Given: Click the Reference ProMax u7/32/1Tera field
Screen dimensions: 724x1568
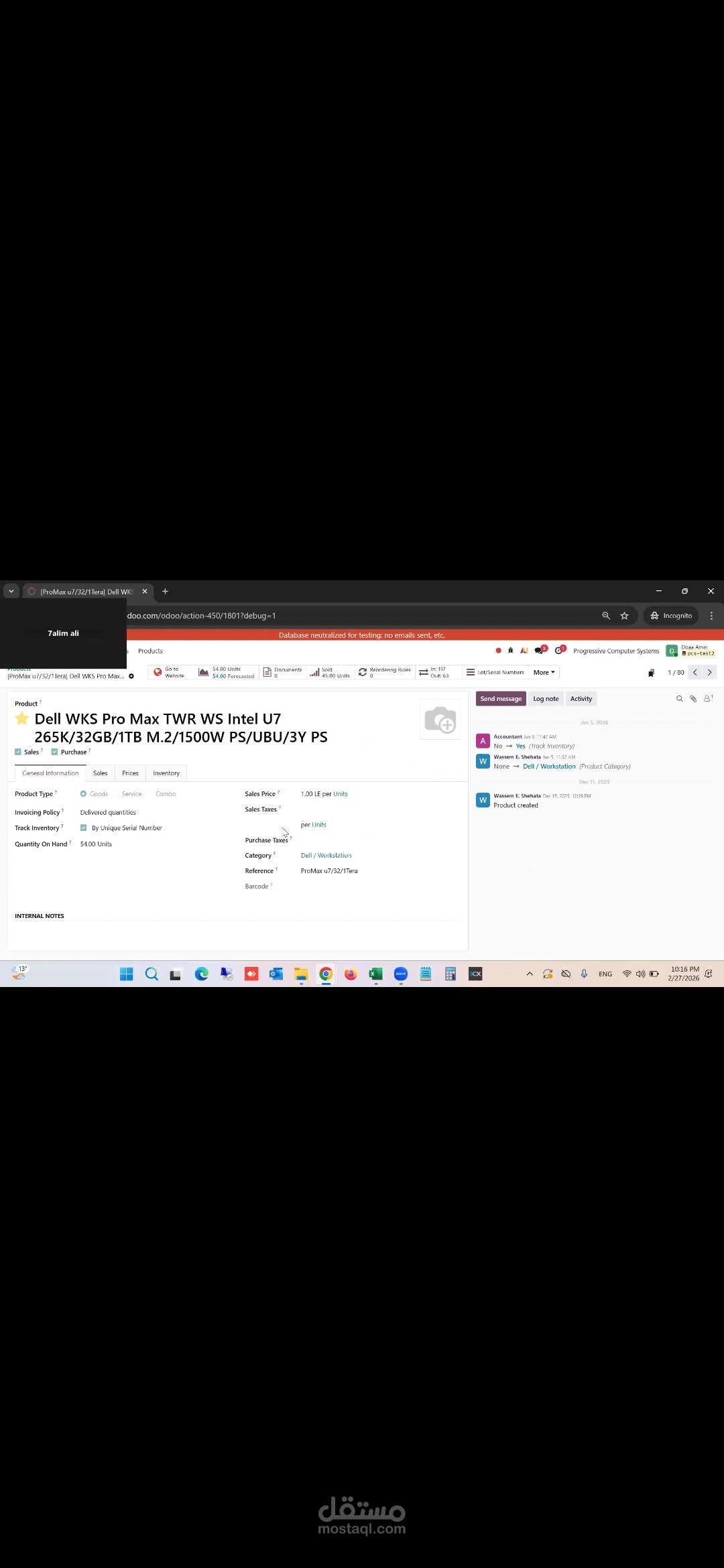Looking at the screenshot, I should (329, 871).
